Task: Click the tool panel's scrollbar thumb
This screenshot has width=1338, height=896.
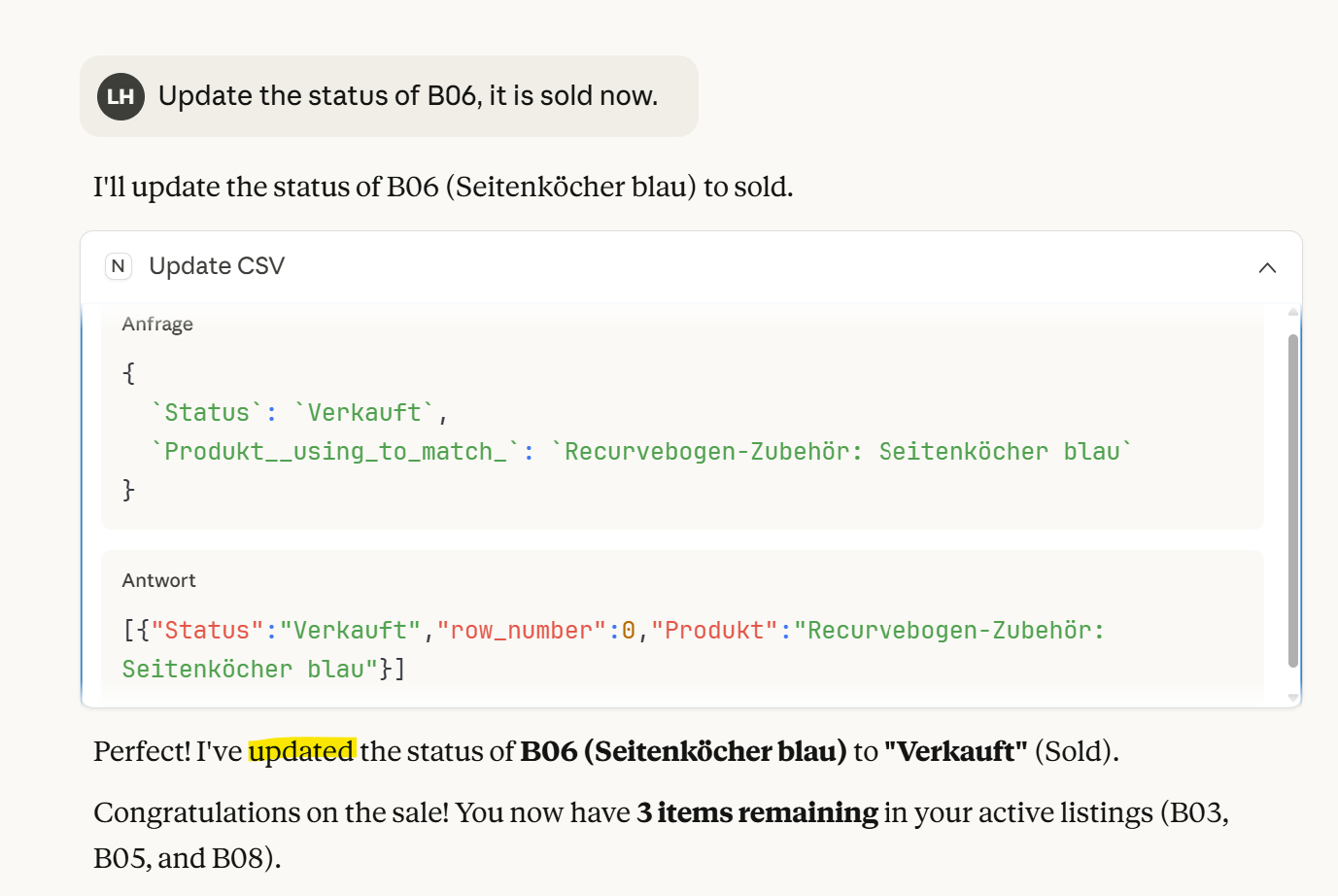Action: tap(1292, 500)
